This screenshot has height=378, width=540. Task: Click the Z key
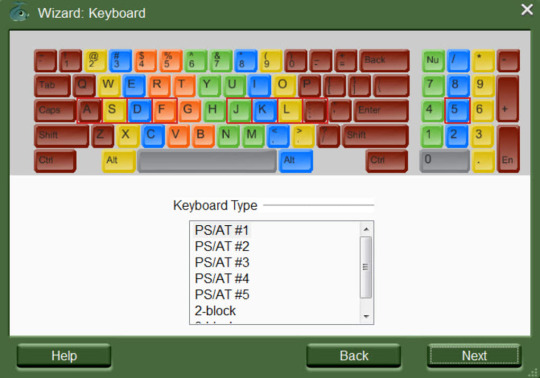click(x=103, y=136)
